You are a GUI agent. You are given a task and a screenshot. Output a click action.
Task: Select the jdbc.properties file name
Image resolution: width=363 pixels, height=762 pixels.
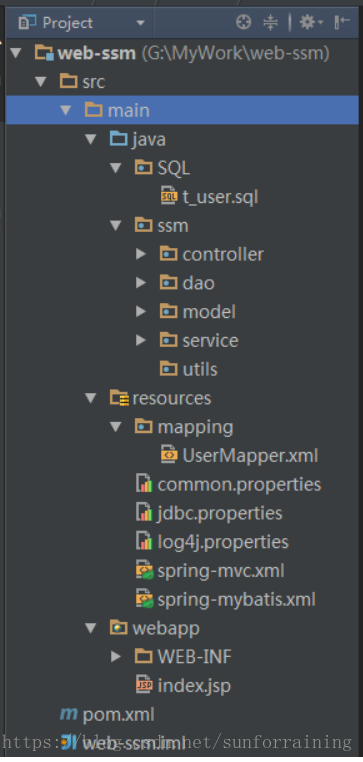(x=220, y=513)
